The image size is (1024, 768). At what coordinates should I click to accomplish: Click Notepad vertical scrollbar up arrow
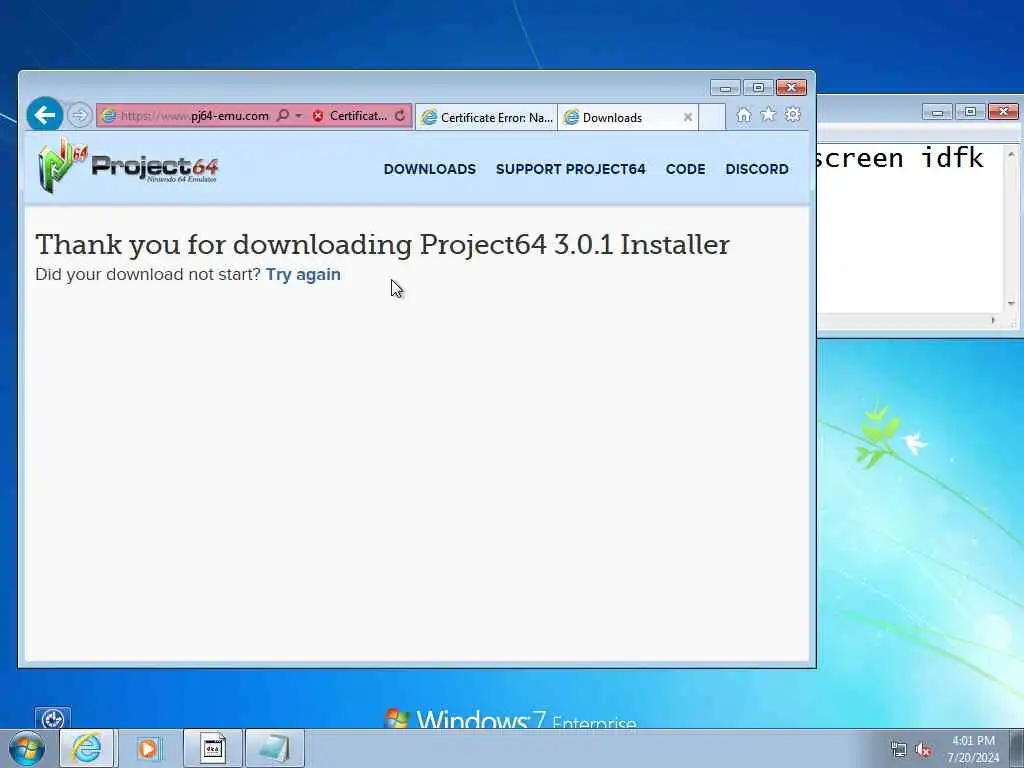click(x=1011, y=155)
